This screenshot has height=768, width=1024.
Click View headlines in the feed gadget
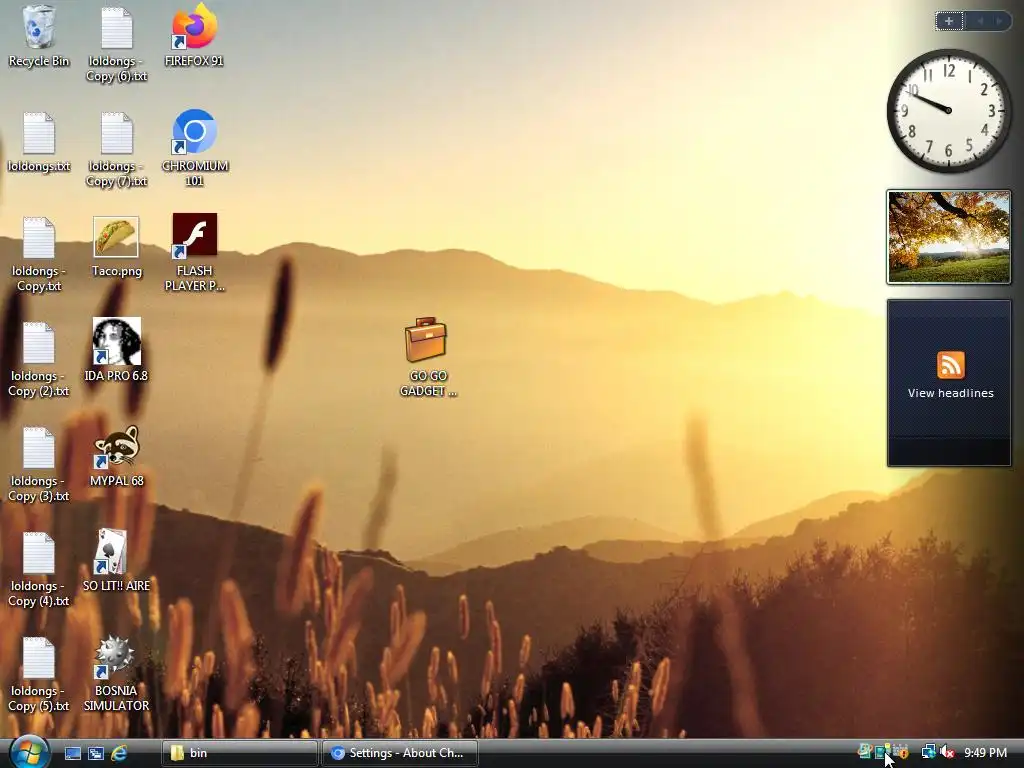coord(950,393)
